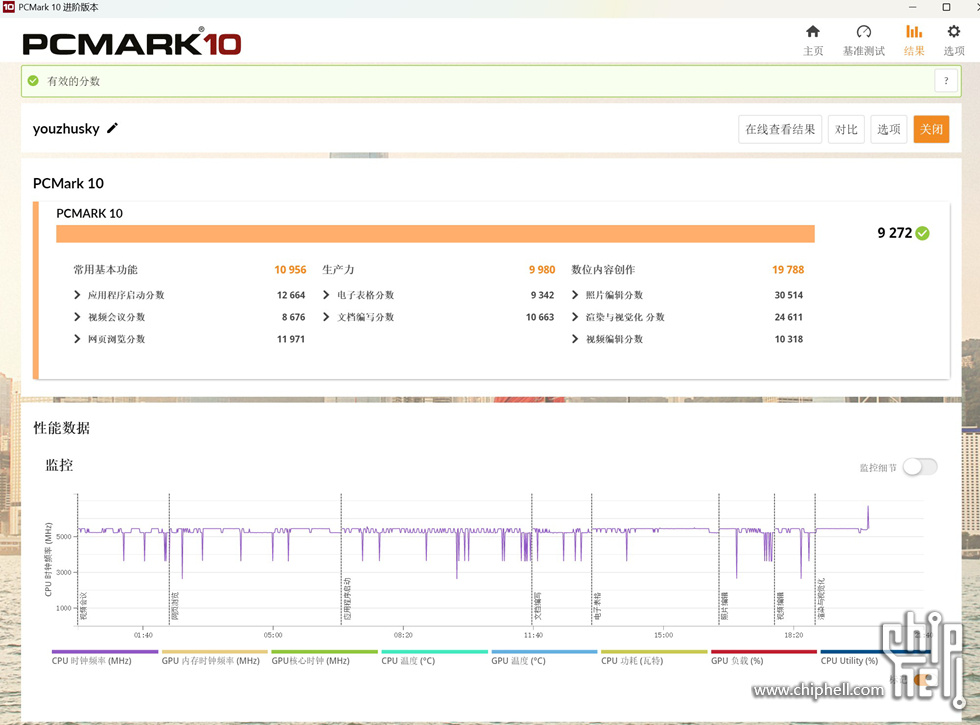The height and width of the screenshot is (725, 980).
Task: Click 在线查看结果 button
Action: tap(780, 129)
